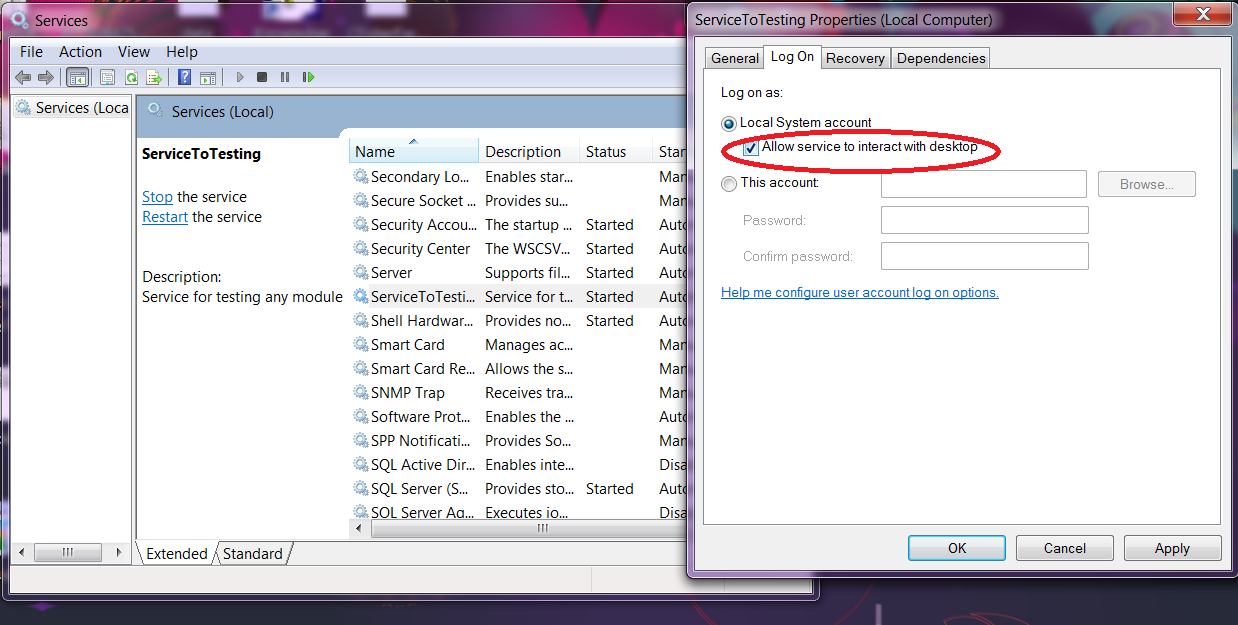Toggle the Show/Hide Console Tree icon

(x=77, y=77)
